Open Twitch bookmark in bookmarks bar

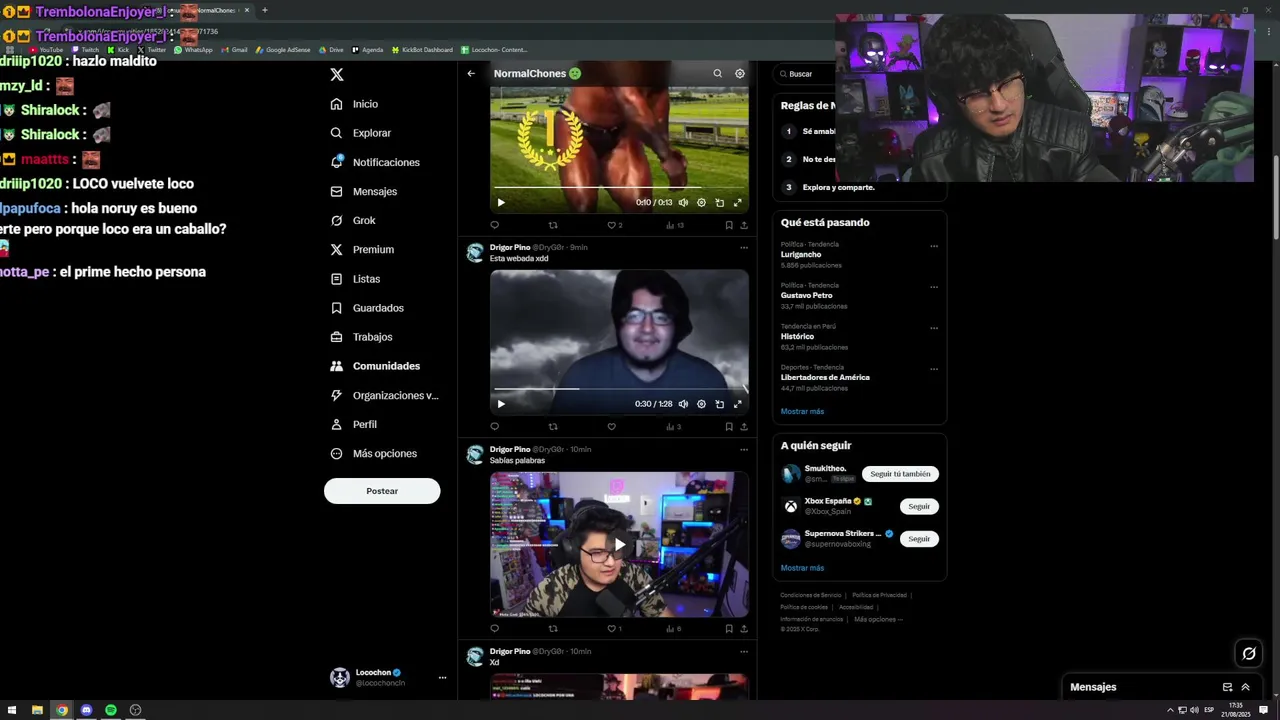[84, 49]
